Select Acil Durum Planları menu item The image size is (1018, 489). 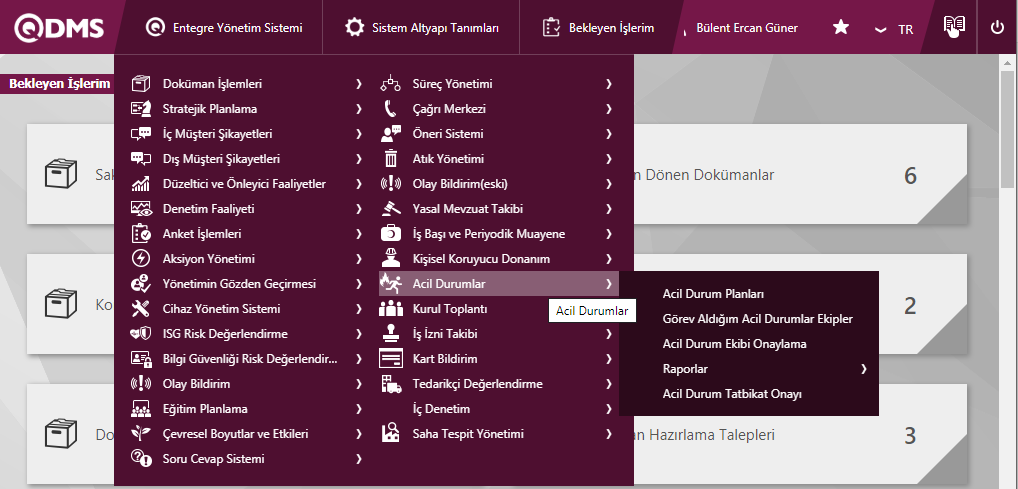(713, 294)
